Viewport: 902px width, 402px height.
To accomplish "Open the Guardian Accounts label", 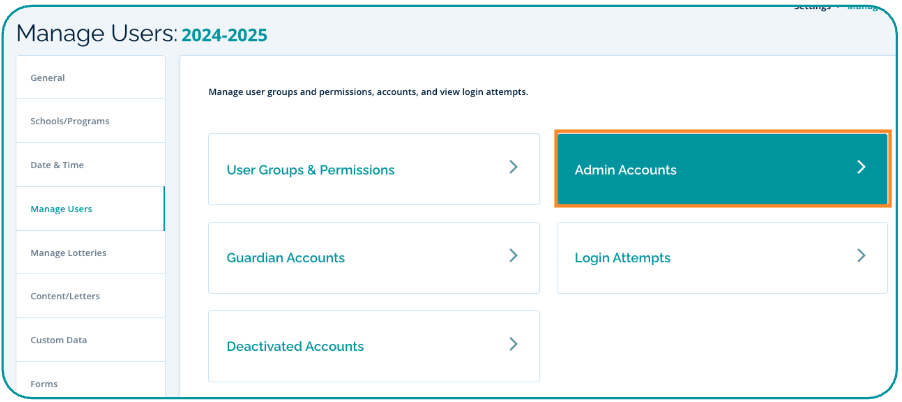I will (285, 258).
